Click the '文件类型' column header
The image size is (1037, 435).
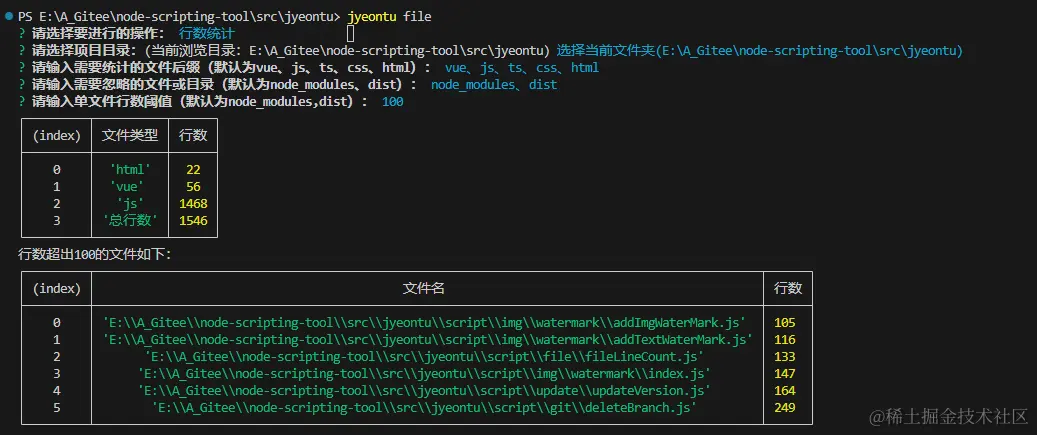pyautogui.click(x=130, y=136)
